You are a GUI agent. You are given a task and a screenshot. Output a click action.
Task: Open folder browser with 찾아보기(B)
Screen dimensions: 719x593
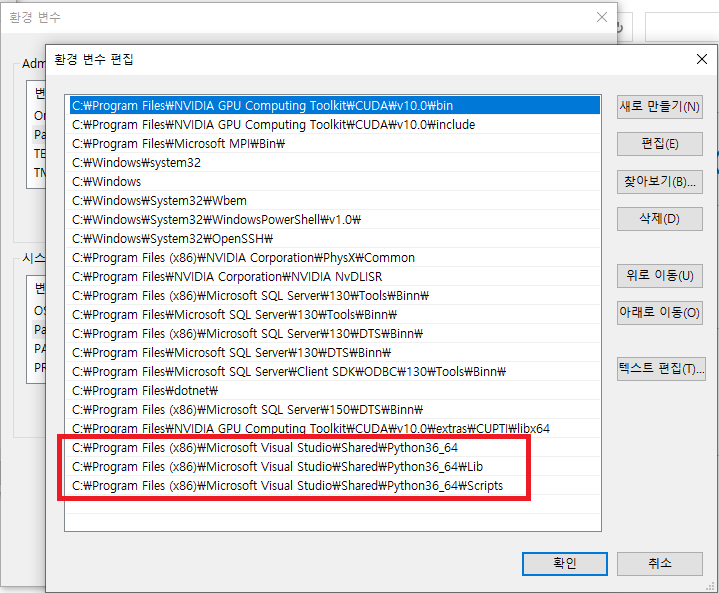659,182
